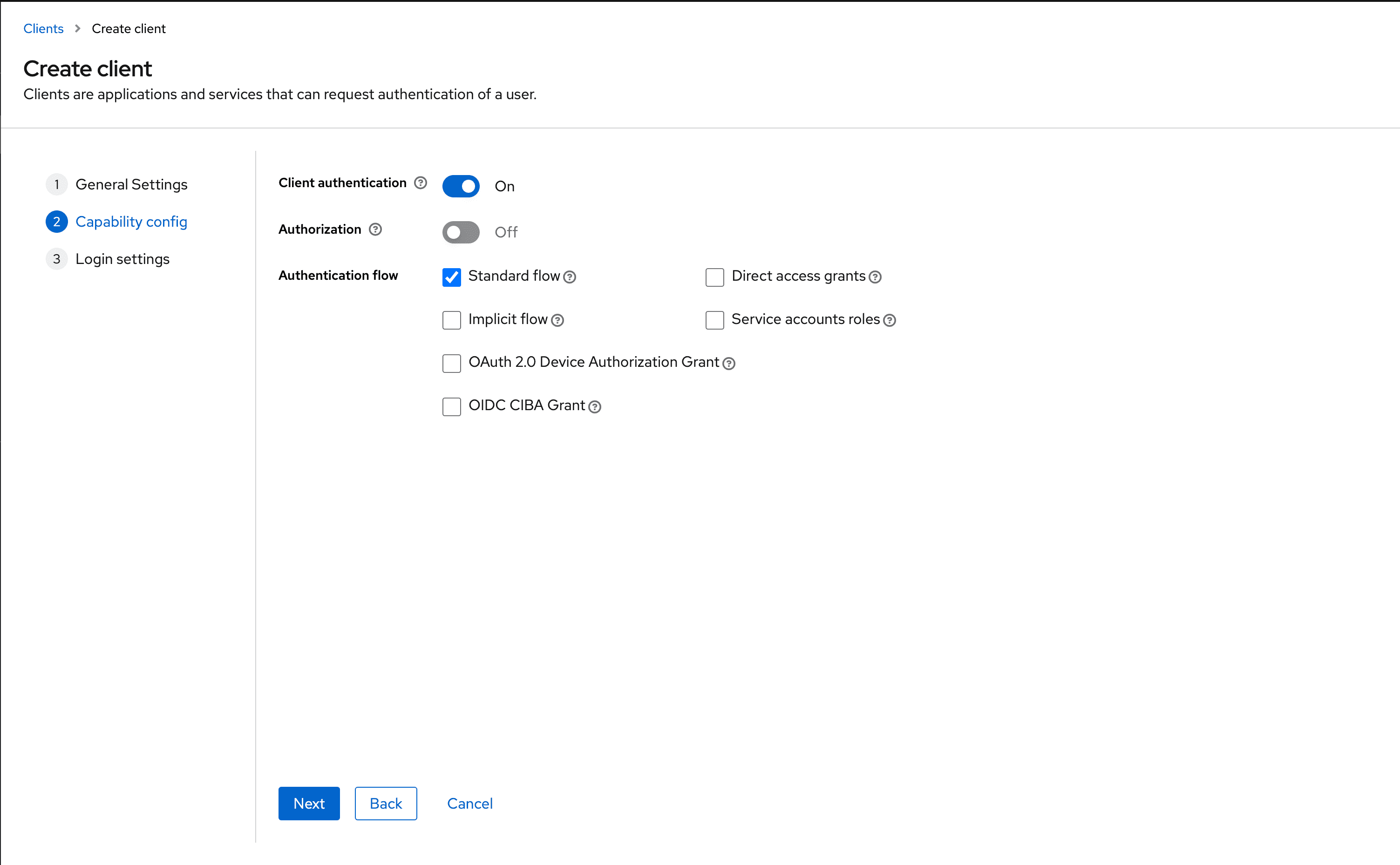This screenshot has width=1400, height=865.
Task: Uncheck the Standard flow checkbox
Action: pos(451,277)
